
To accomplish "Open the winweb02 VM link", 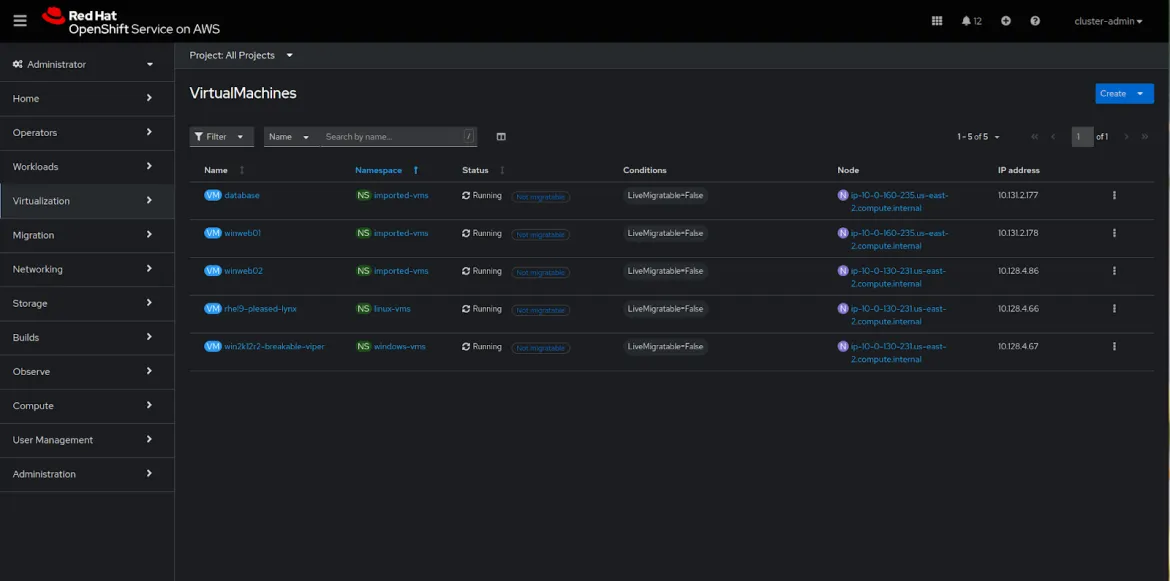I will point(243,271).
